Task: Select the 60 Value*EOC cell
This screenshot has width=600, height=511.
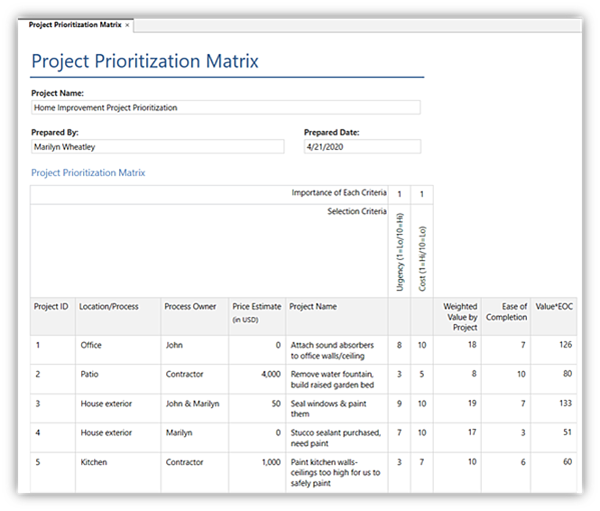Action: click(x=554, y=473)
